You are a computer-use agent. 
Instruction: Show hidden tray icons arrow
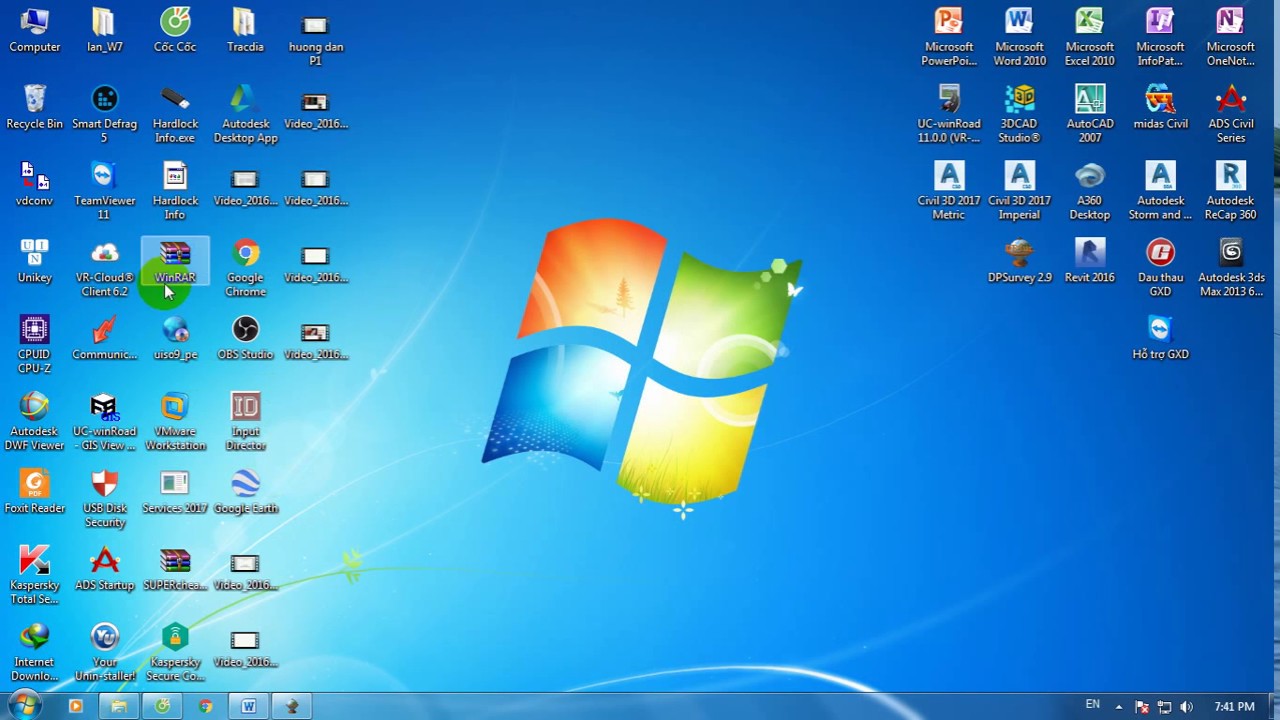coord(1118,707)
